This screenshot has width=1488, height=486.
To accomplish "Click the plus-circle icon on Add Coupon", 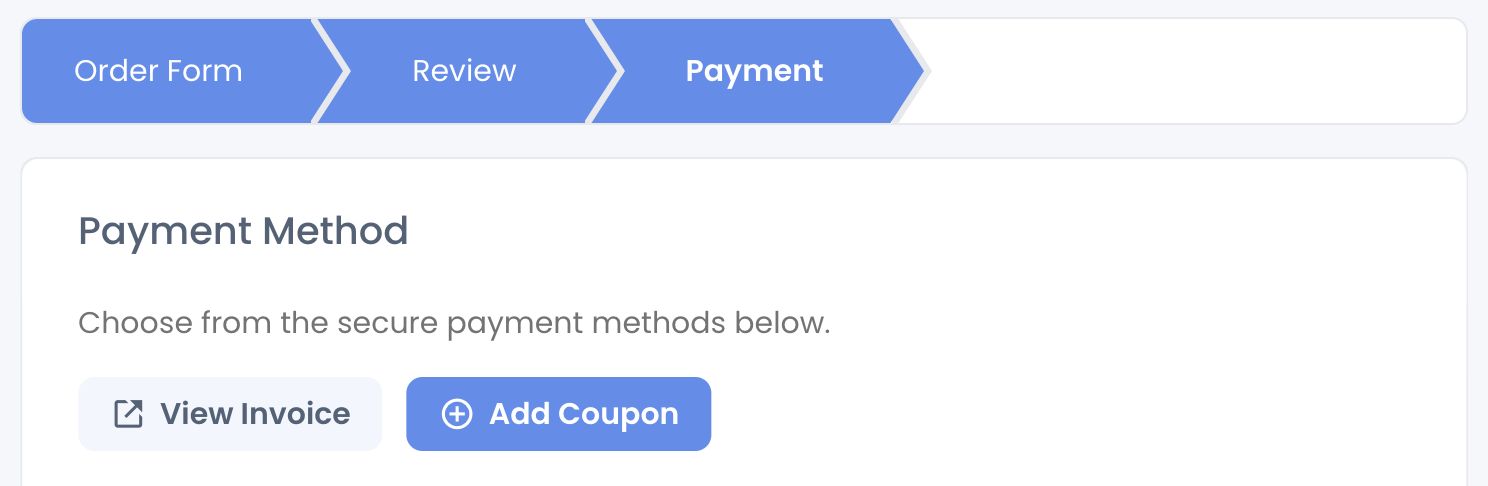I will pyautogui.click(x=457, y=414).
